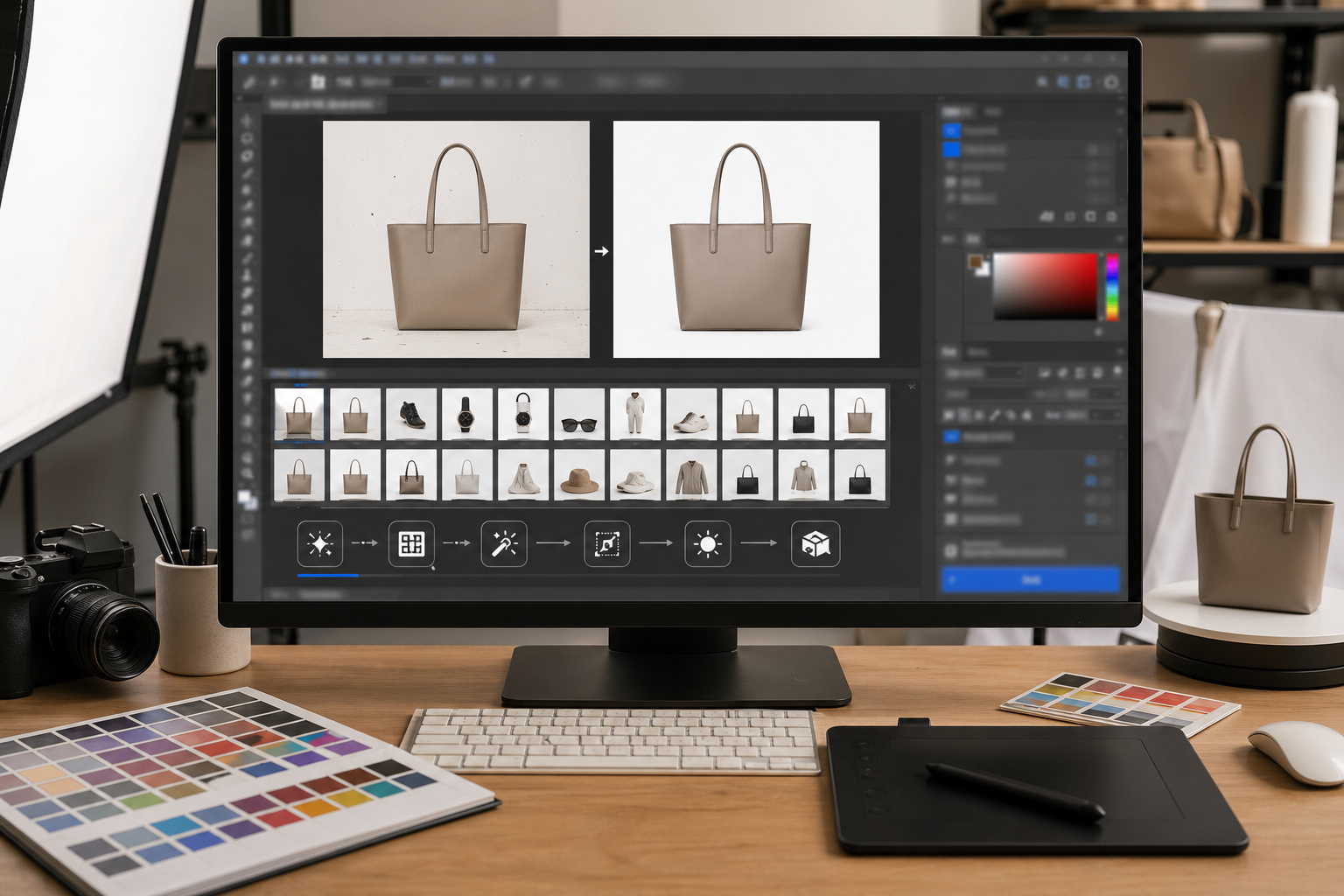This screenshot has width=1344, height=896.
Task: Click the package box export step icon
Action: click(x=815, y=544)
